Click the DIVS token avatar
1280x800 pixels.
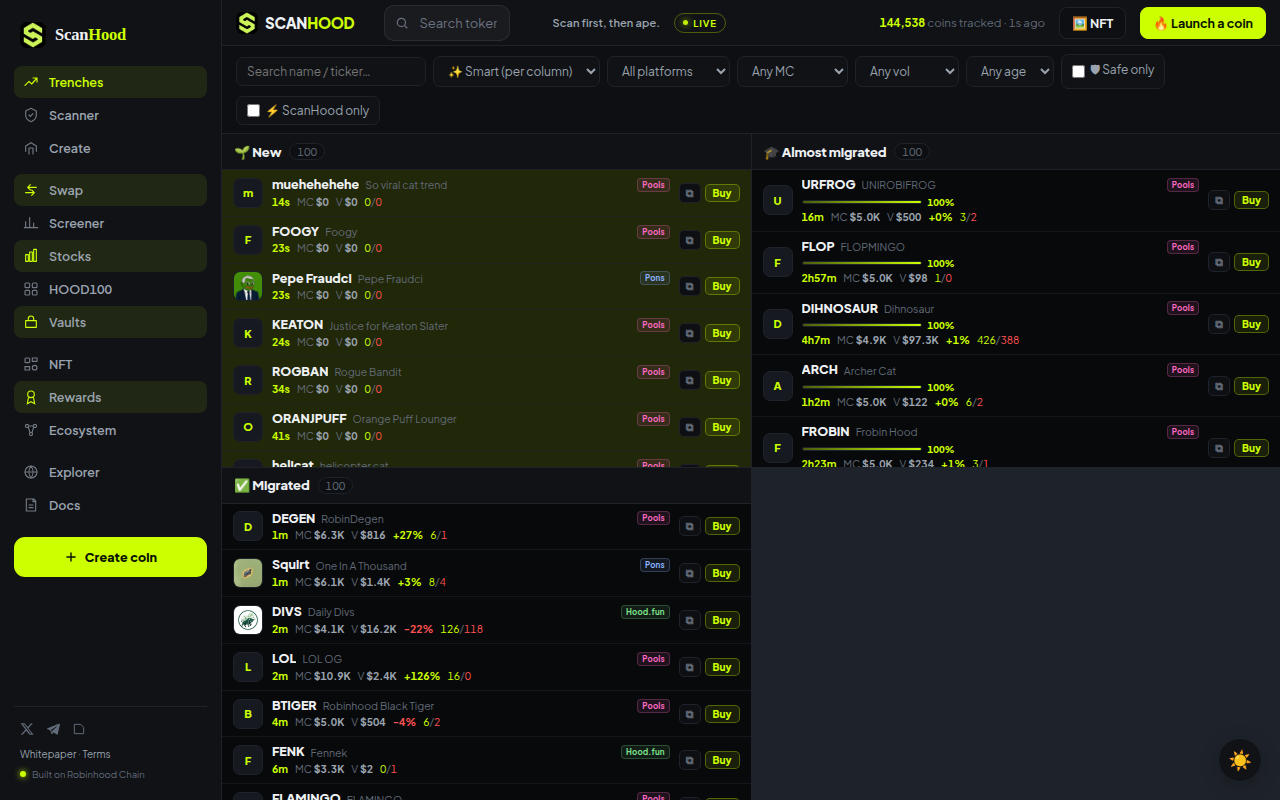point(248,620)
